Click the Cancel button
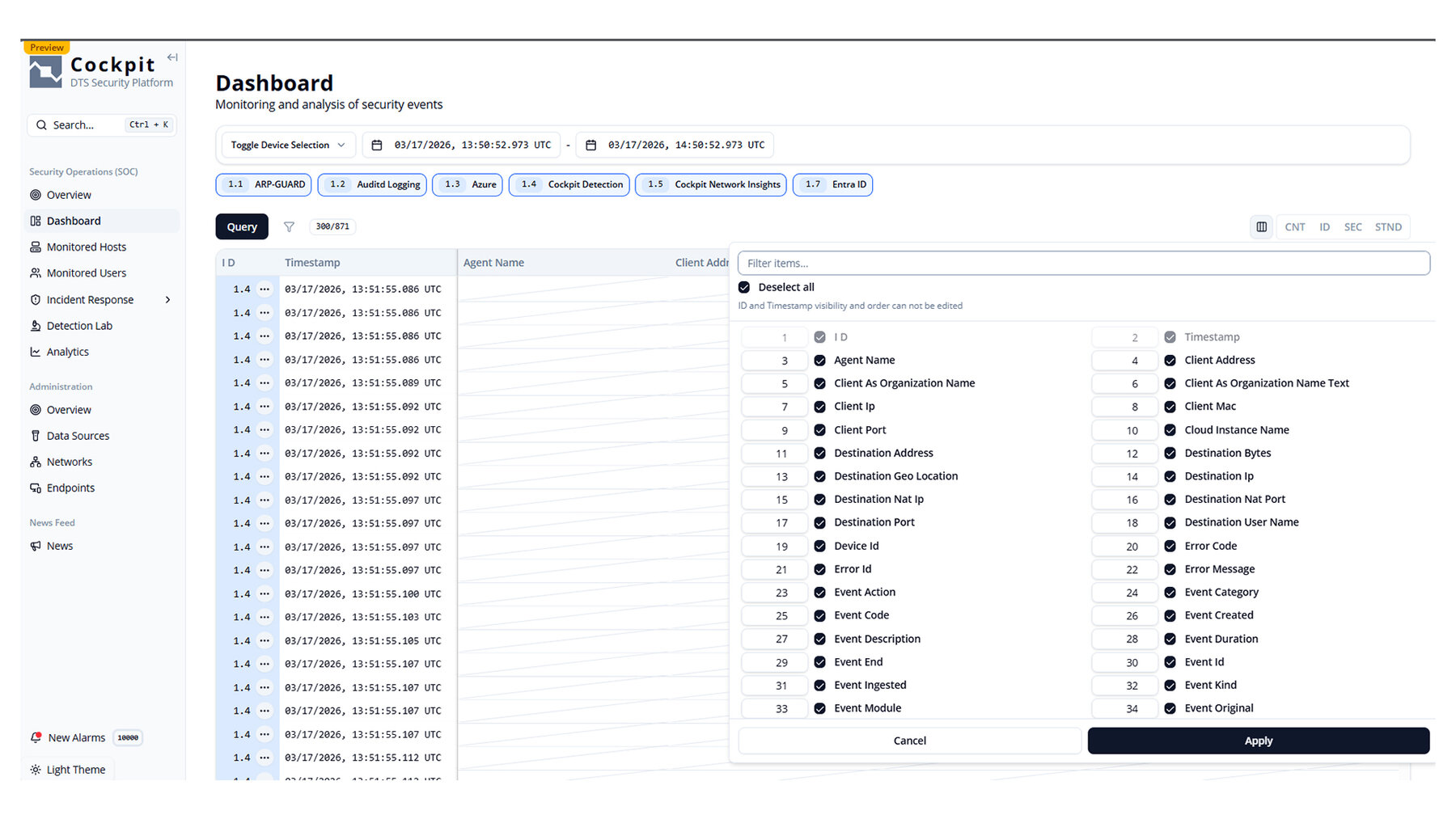The width and height of the screenshot is (1456, 819). point(909,741)
